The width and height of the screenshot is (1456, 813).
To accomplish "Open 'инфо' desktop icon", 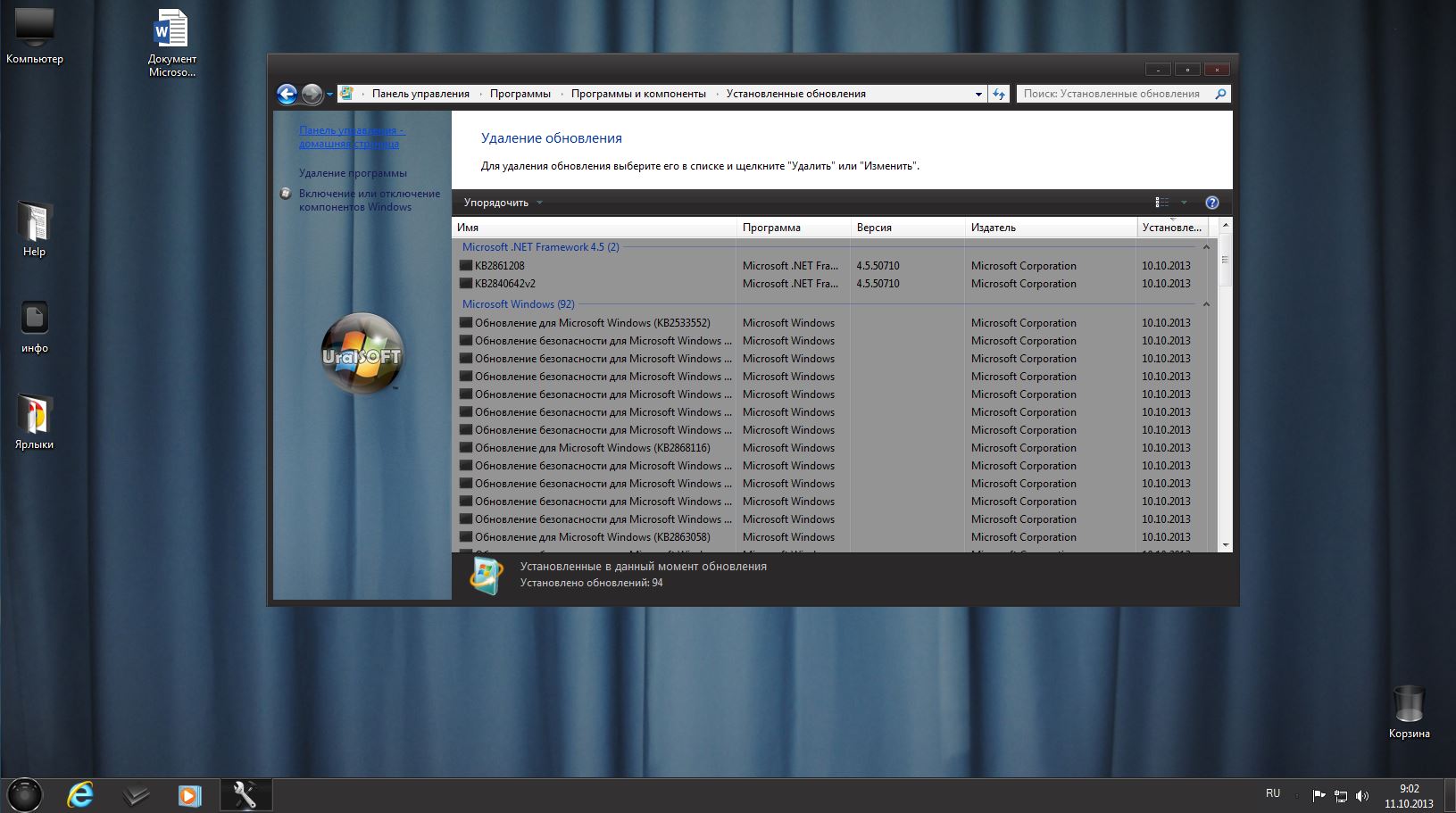I will pos(34,327).
